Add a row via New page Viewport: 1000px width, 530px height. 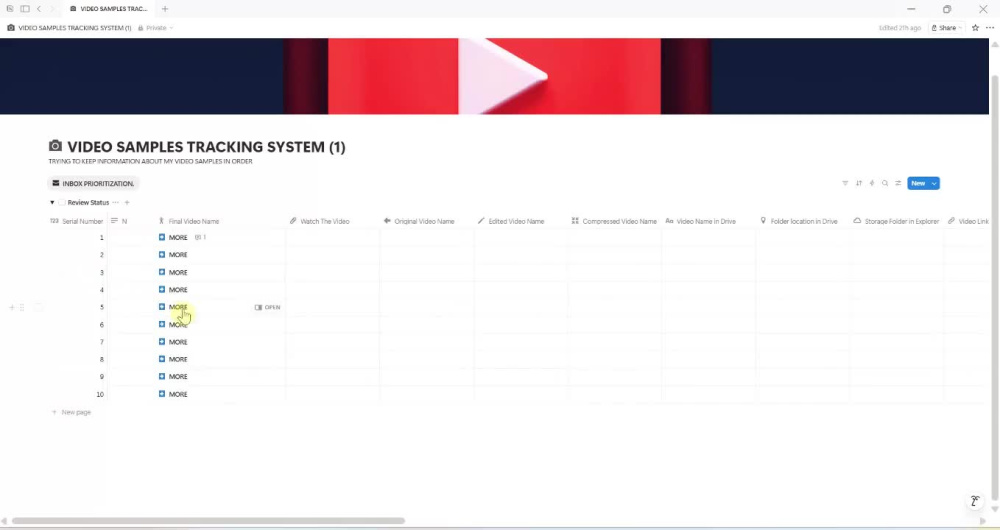(71, 412)
